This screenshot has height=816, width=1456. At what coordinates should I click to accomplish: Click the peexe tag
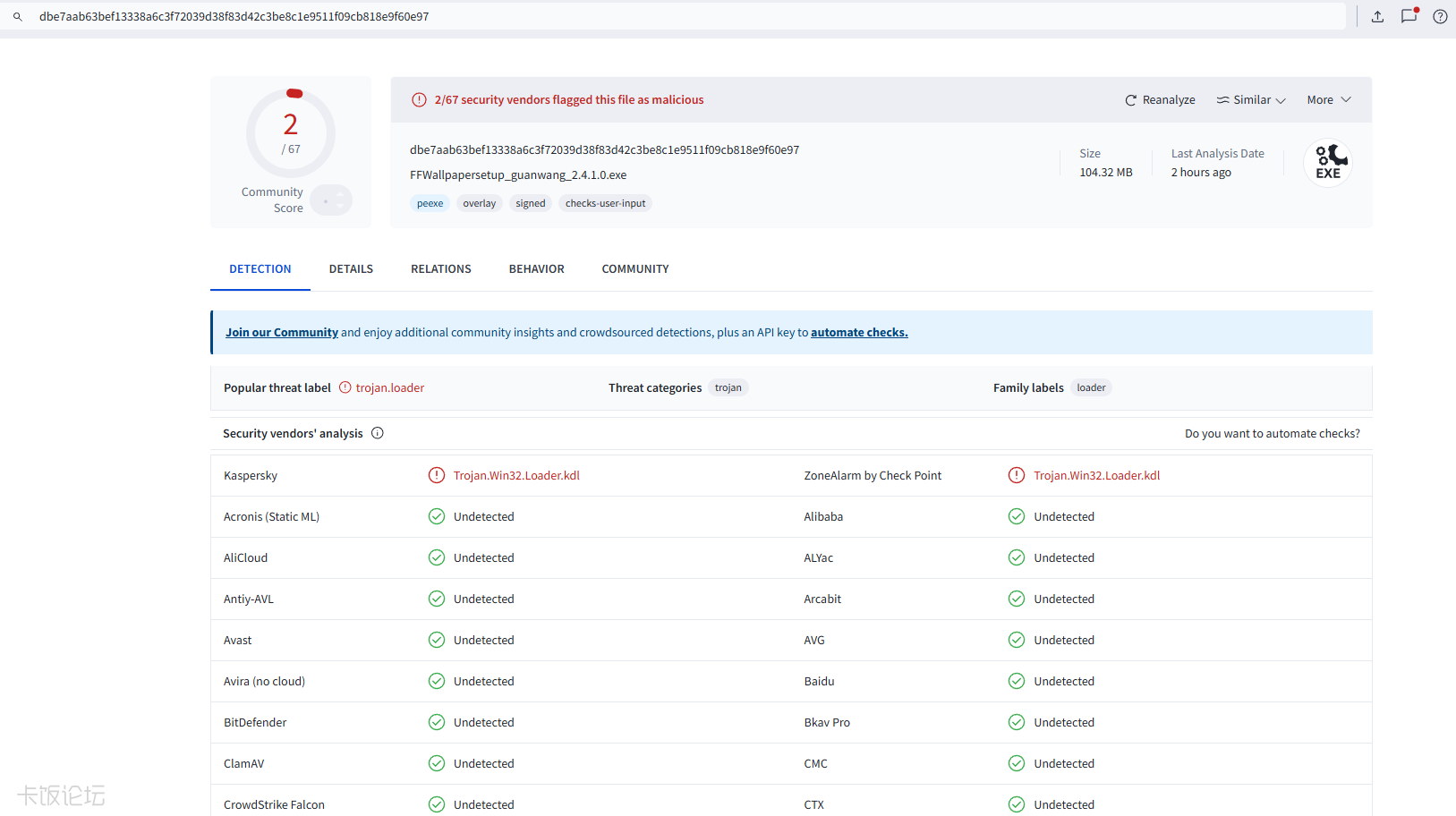[430, 203]
